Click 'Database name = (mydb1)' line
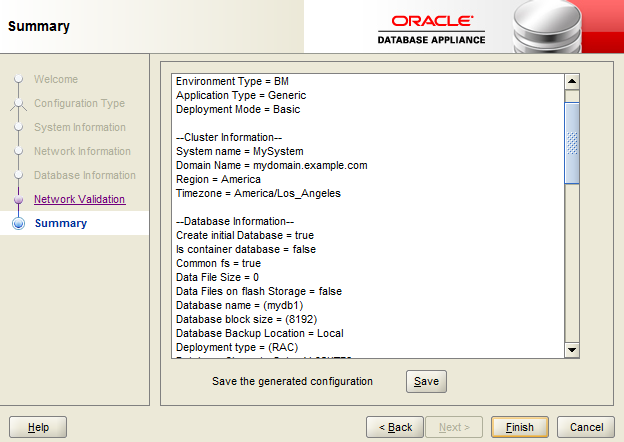Viewport: 624px width, 442px height. point(240,305)
